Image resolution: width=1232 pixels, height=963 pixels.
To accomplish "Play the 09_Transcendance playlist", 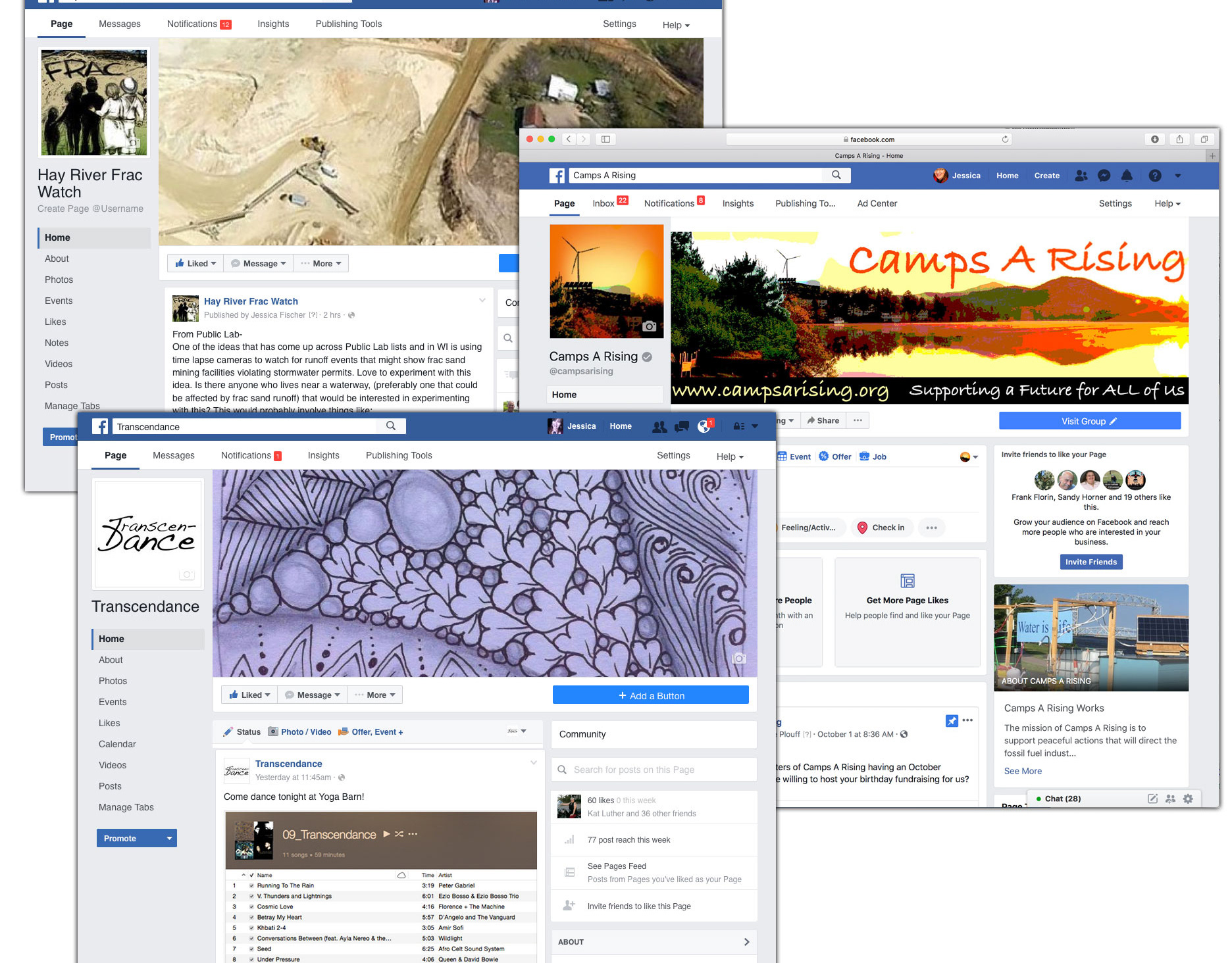I will (x=386, y=833).
